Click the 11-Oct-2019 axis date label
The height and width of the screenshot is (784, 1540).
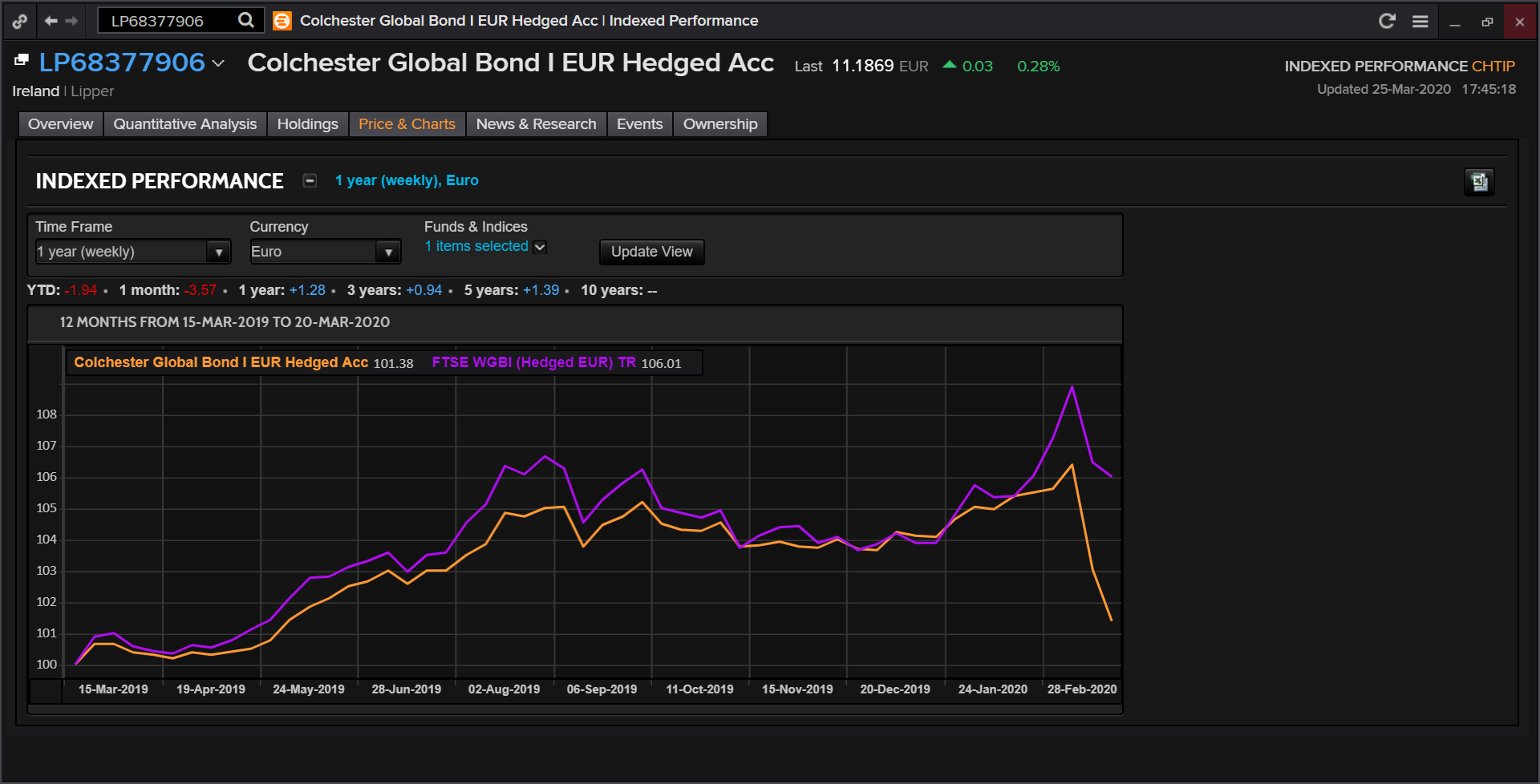(699, 689)
